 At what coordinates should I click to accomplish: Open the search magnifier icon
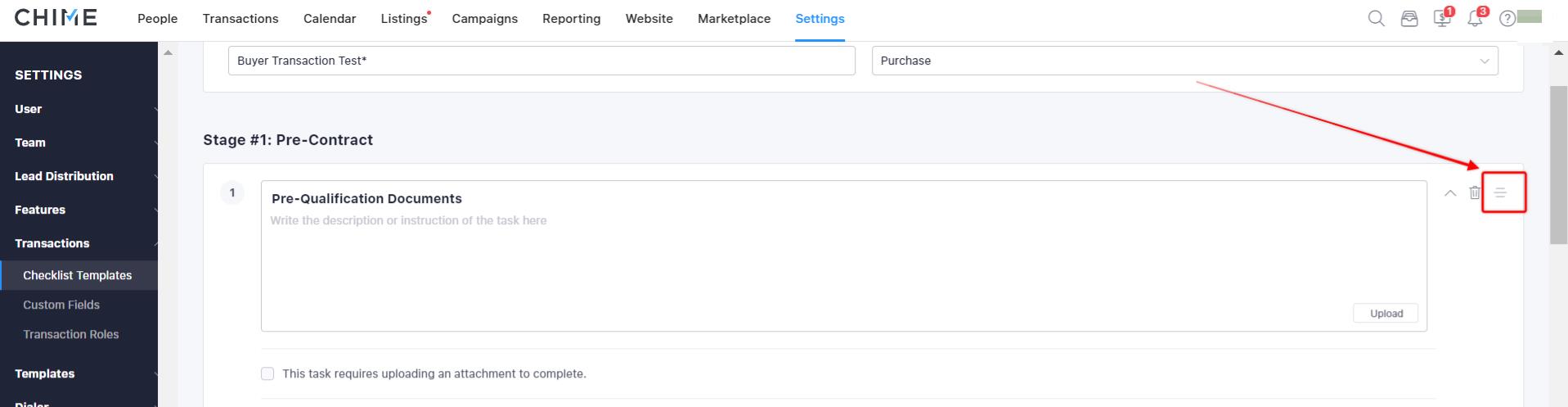tap(1376, 19)
